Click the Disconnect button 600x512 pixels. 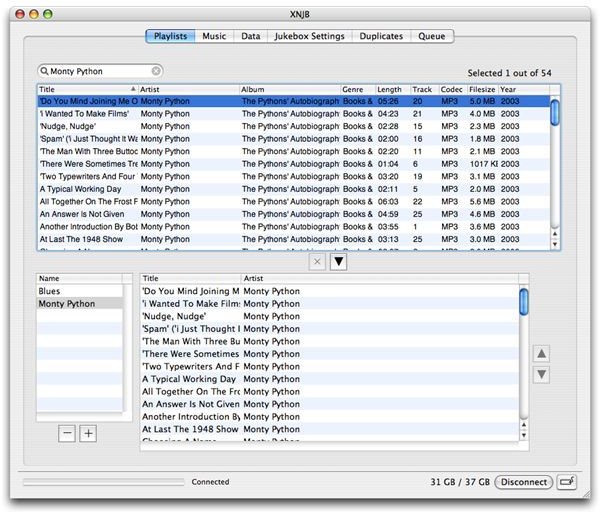coord(524,482)
